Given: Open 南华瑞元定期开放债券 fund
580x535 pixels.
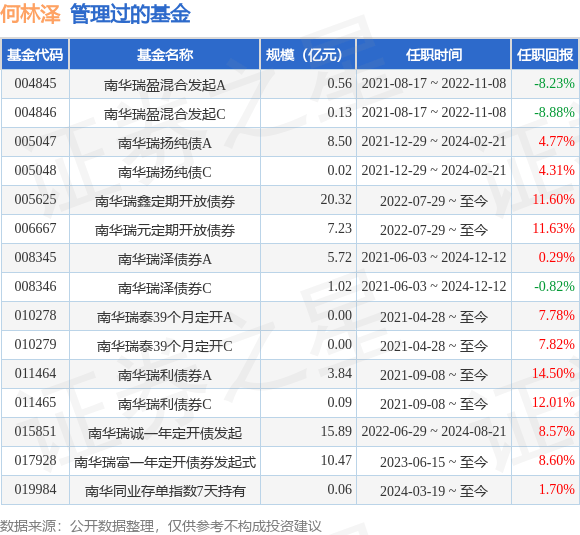Looking at the screenshot, I should [x=165, y=230].
